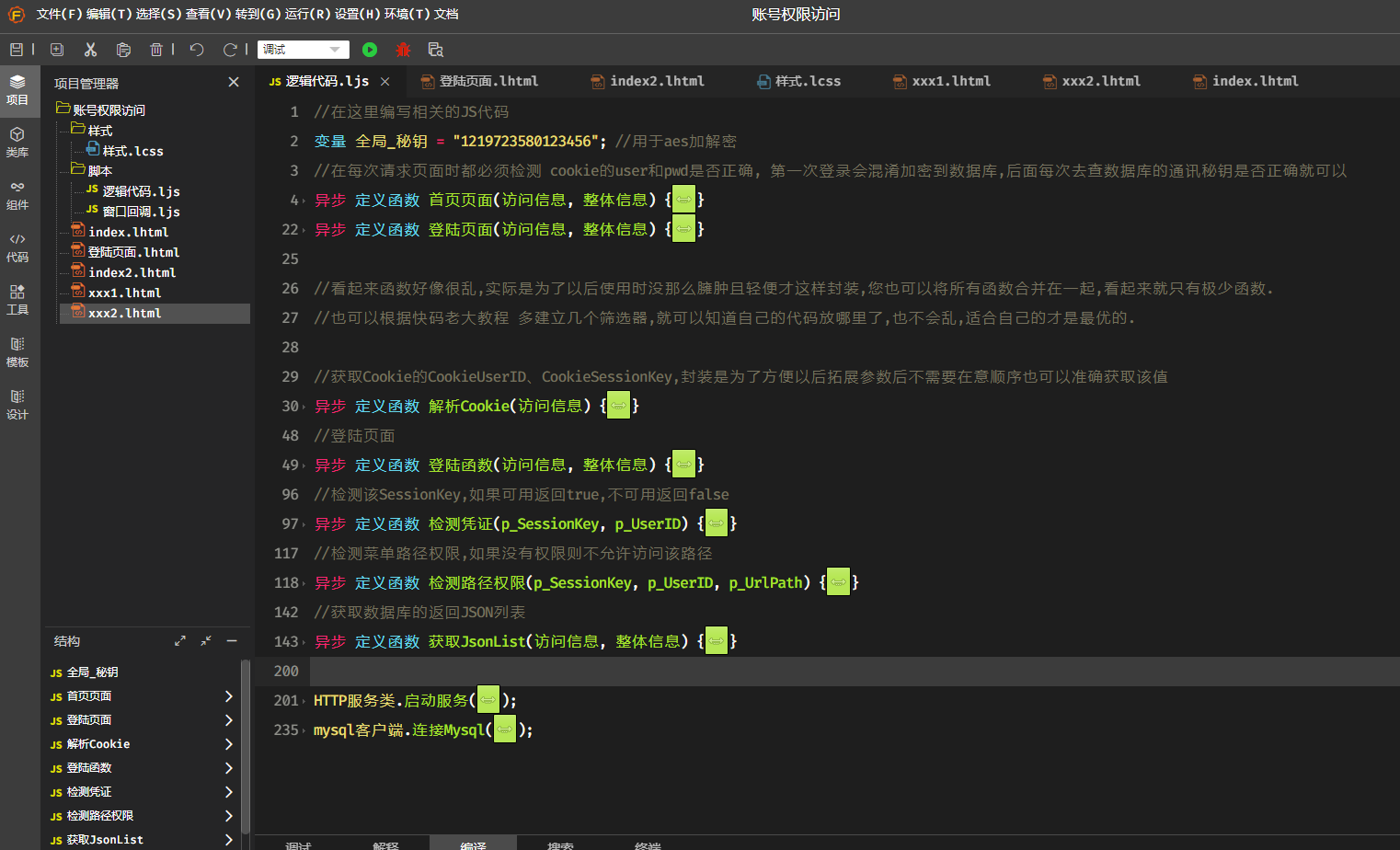The image size is (1400, 850).
Task: Click the trash delete icon
Action: point(156,50)
